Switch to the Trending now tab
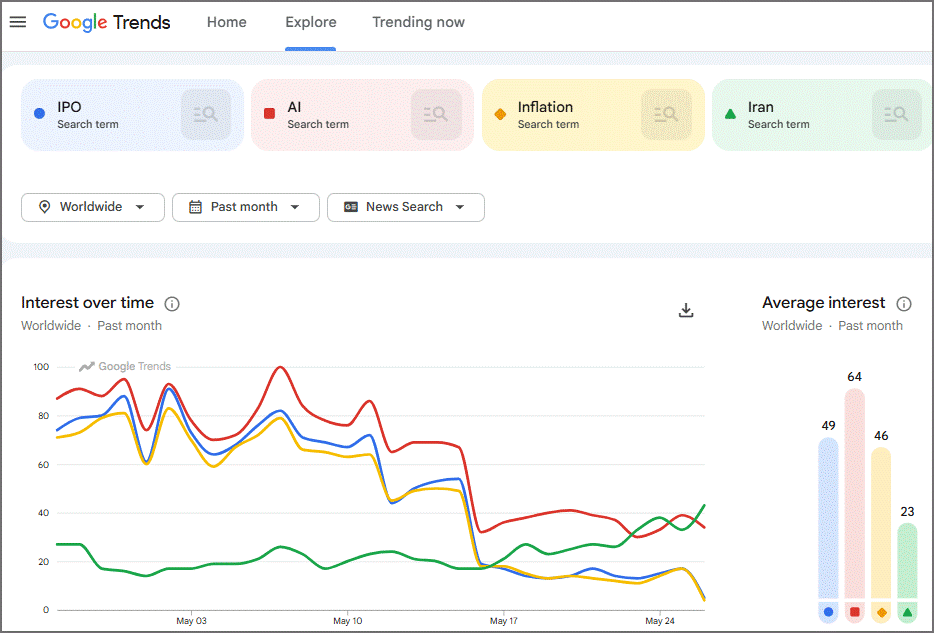 pos(418,22)
